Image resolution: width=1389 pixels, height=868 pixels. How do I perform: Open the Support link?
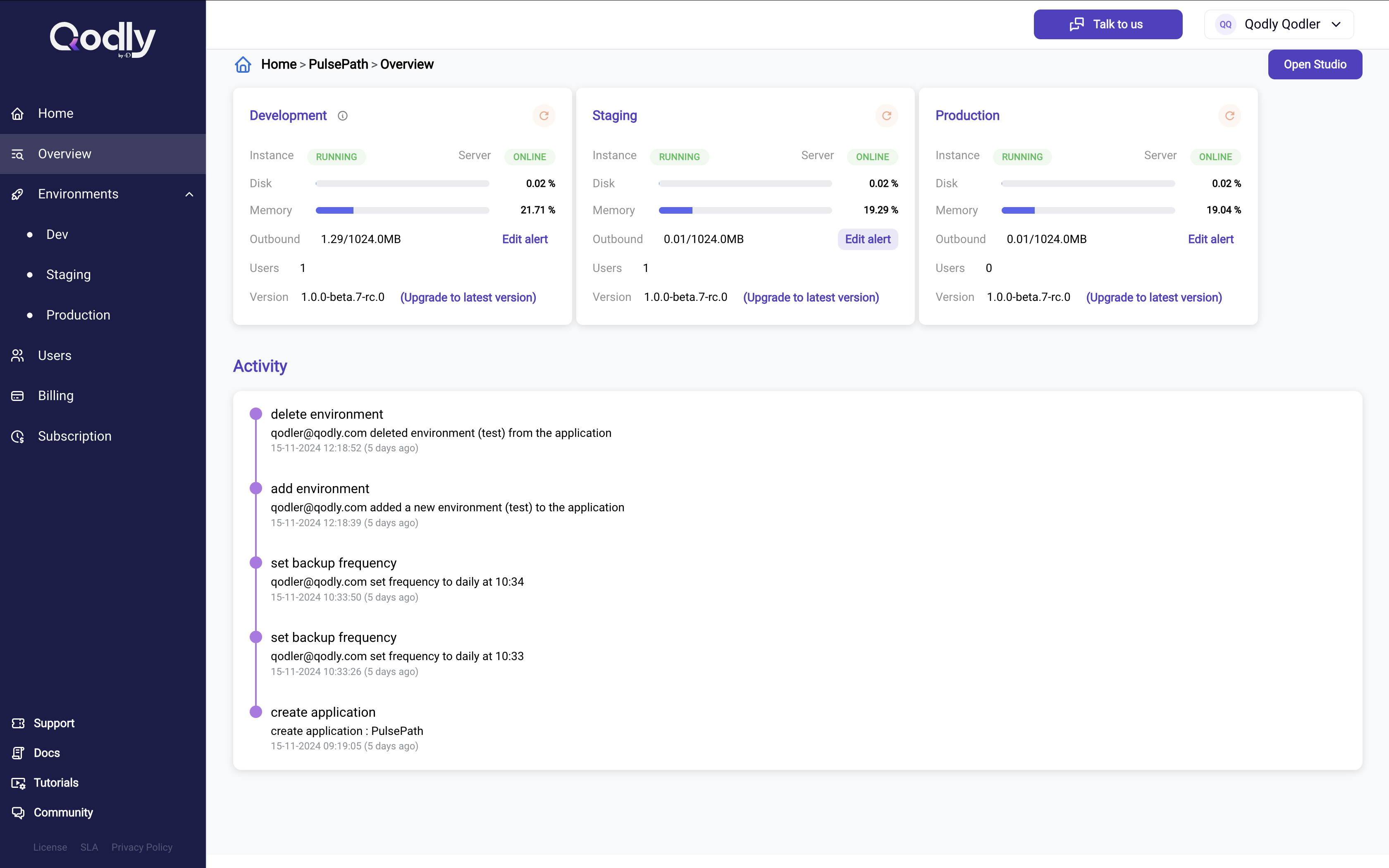coord(54,723)
